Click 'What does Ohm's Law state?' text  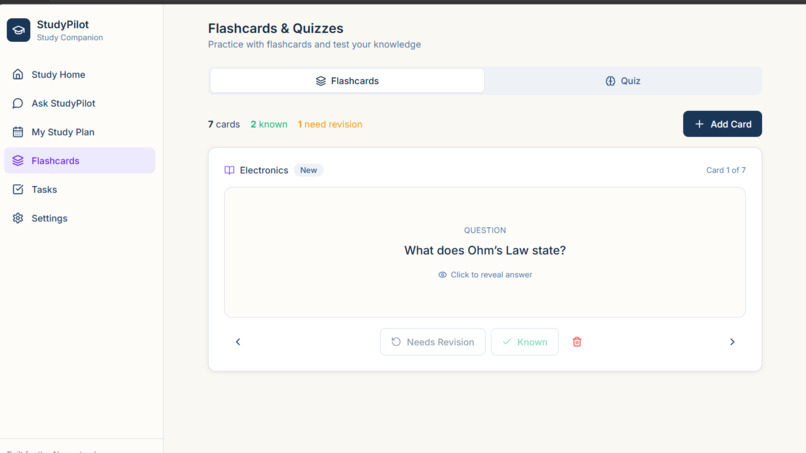(x=485, y=250)
